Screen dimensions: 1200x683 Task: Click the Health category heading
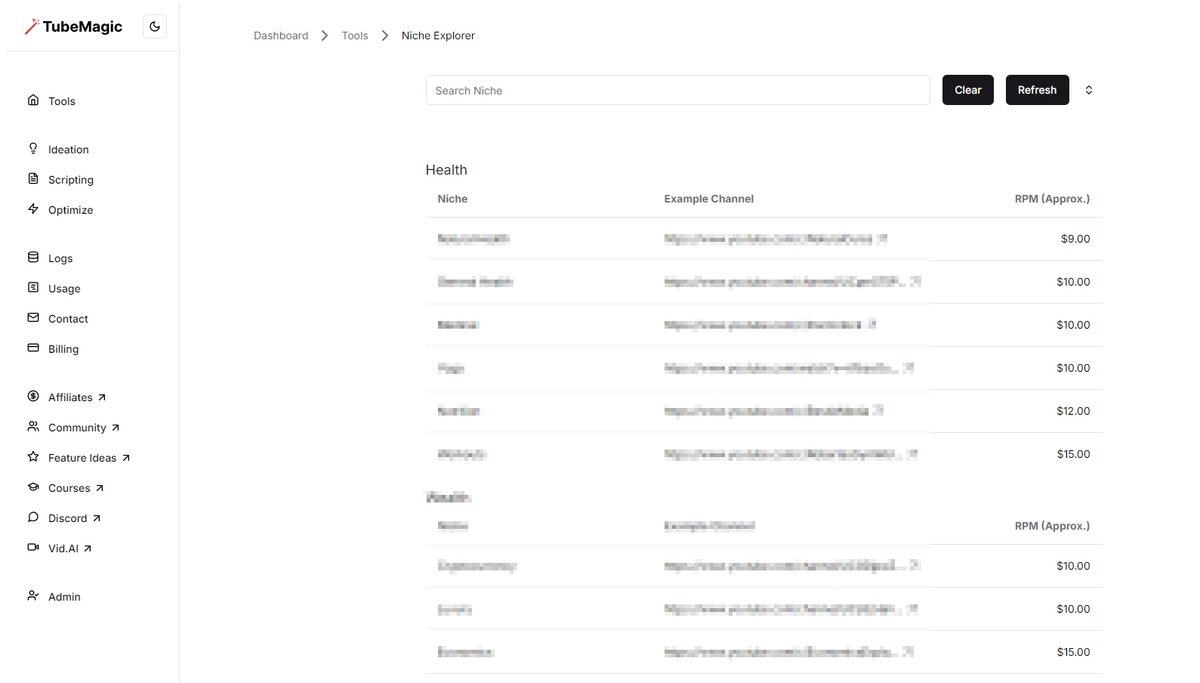point(447,170)
